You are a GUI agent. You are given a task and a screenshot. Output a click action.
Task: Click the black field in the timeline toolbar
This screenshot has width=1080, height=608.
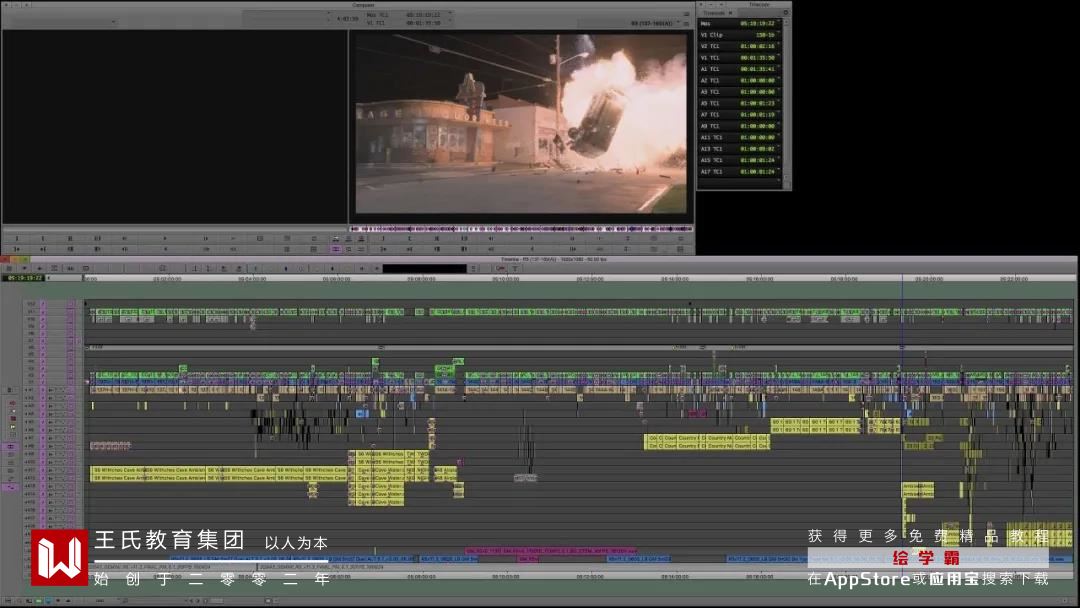click(424, 268)
